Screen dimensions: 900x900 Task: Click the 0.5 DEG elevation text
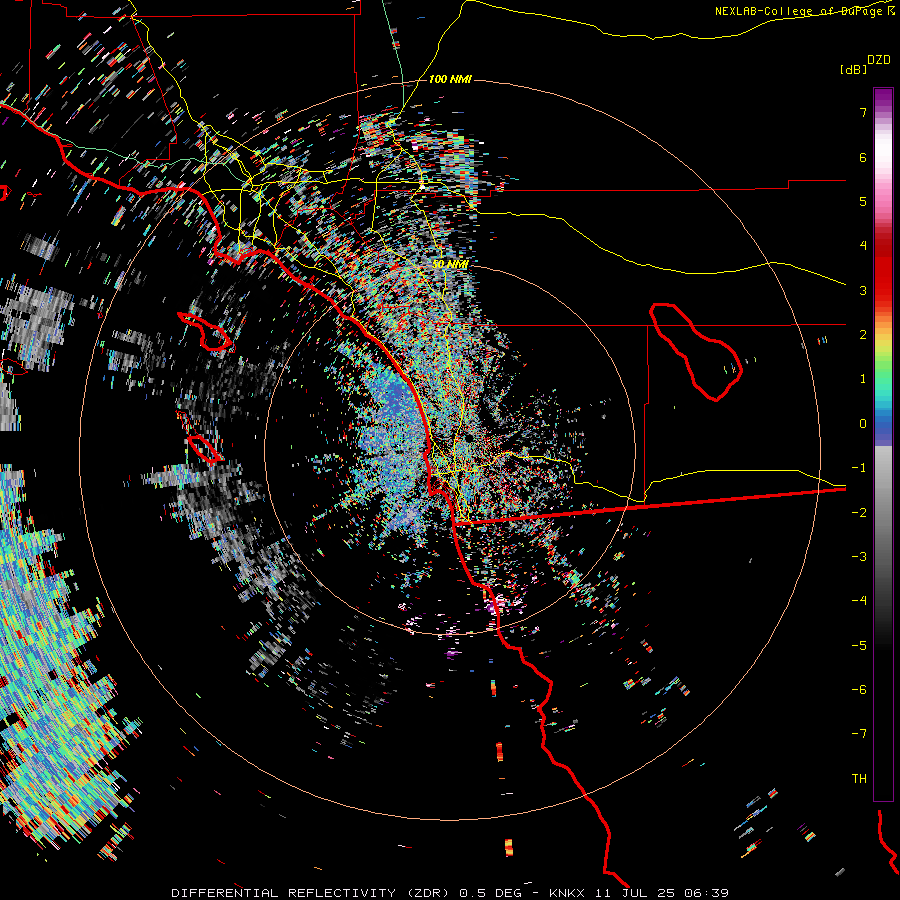[491, 893]
